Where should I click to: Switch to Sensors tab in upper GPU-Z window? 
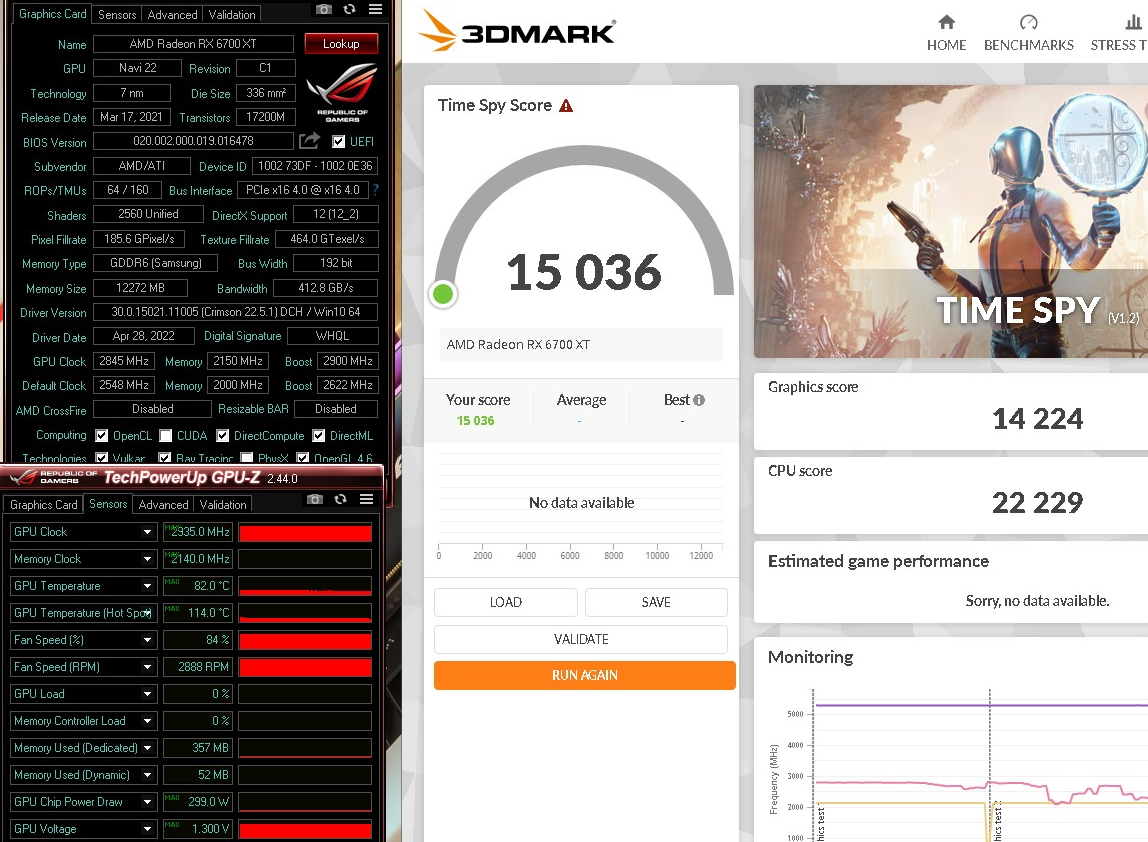pyautogui.click(x=117, y=15)
